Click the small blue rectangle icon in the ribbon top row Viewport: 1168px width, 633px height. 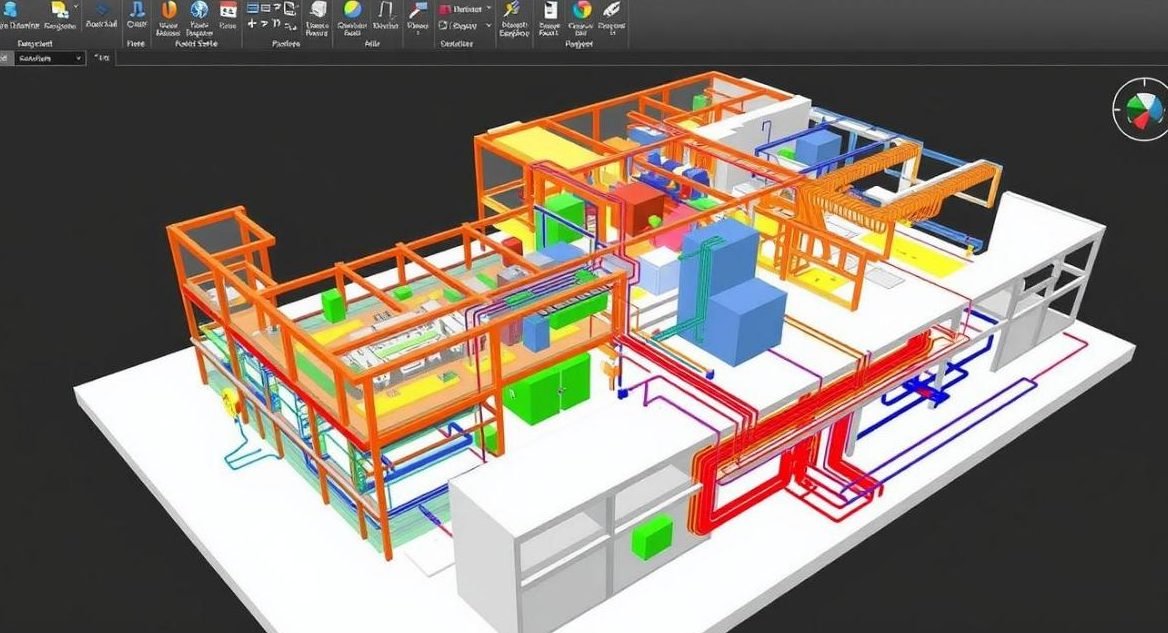pyautogui.click(x=253, y=8)
